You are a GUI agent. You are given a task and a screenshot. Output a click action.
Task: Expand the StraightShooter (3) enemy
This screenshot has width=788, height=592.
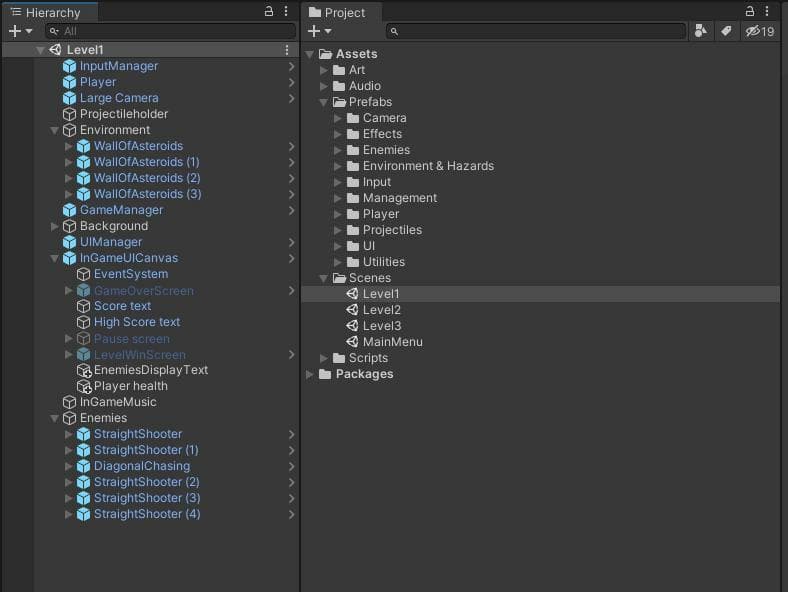click(x=69, y=499)
